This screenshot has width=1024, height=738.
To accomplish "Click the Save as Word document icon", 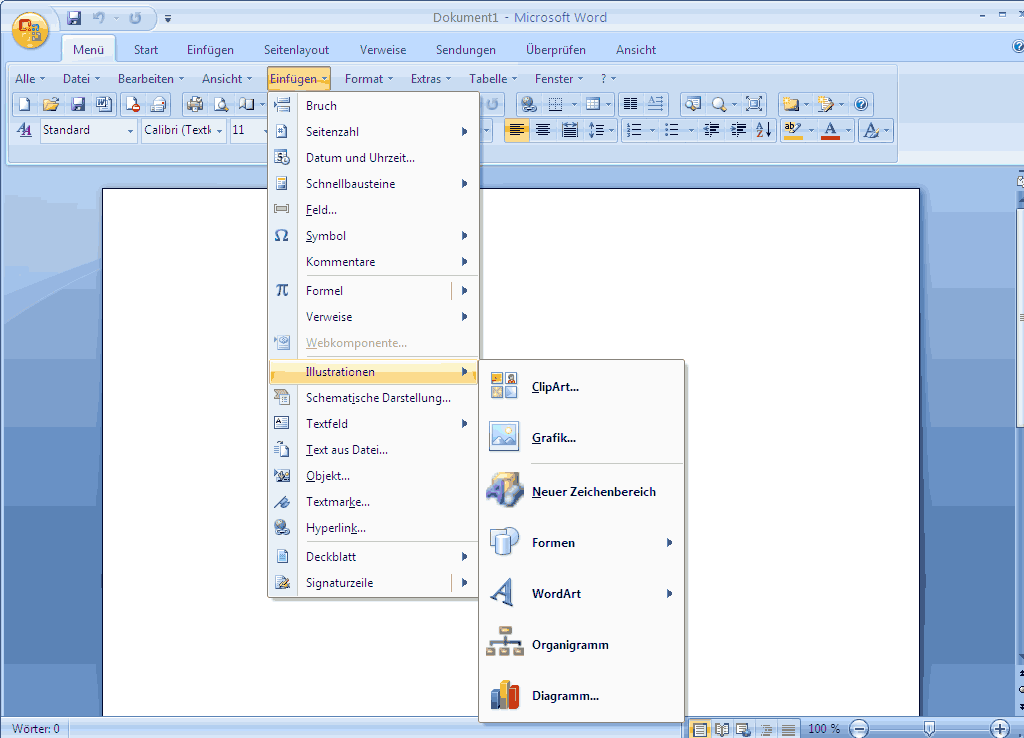I will (x=103, y=104).
